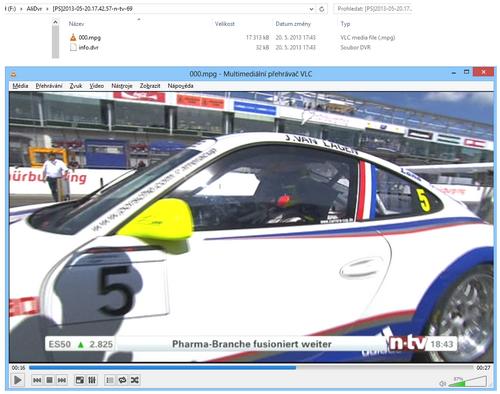The image size is (500, 394).
Task: Expand breadcrumb arrow after AliDvr
Action: (47, 9)
